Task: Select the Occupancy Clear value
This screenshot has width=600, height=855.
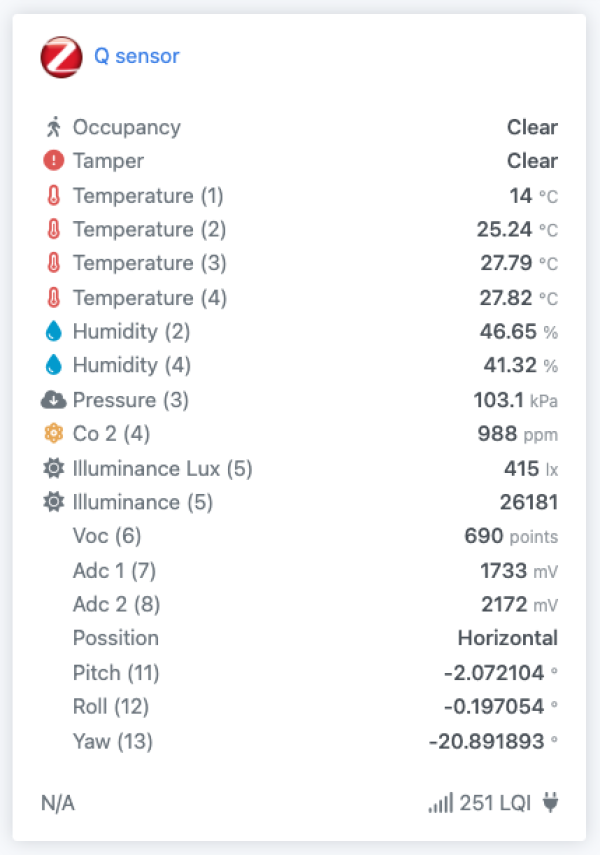Action: (532, 127)
